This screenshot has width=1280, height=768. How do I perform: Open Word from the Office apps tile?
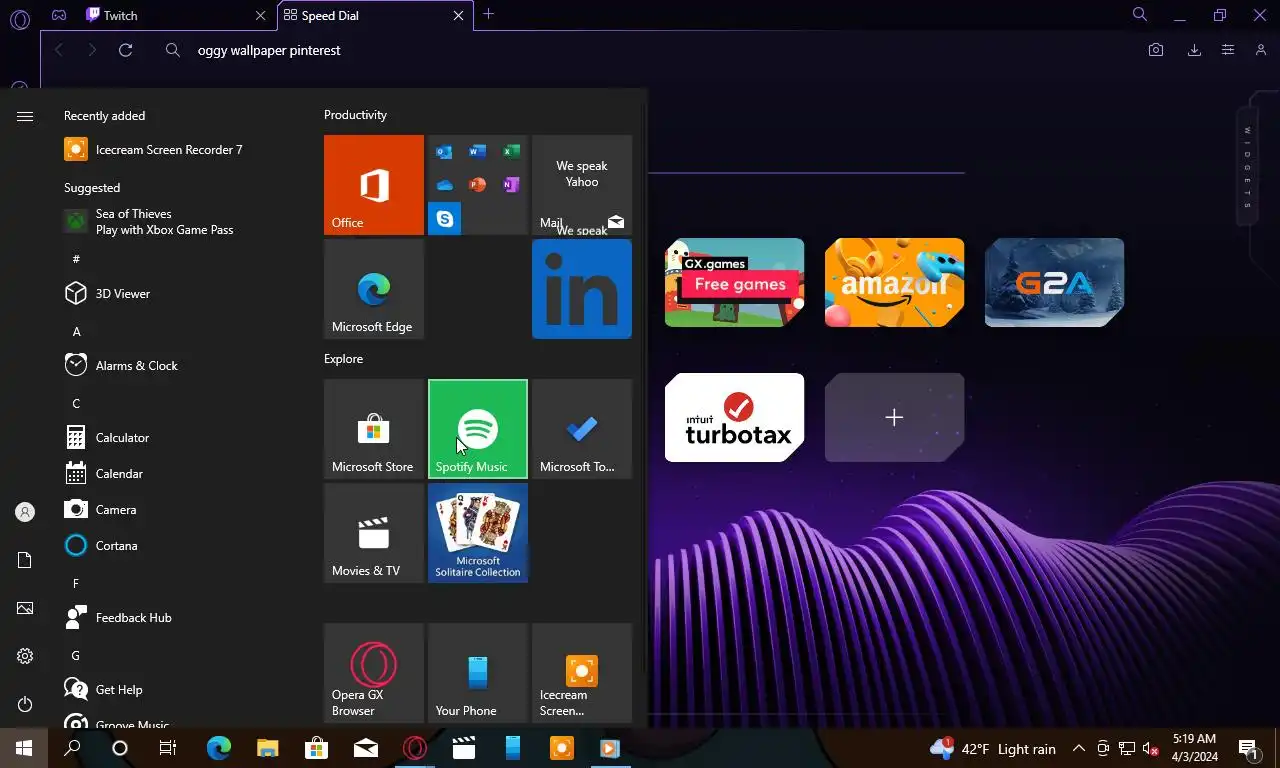pos(478,152)
